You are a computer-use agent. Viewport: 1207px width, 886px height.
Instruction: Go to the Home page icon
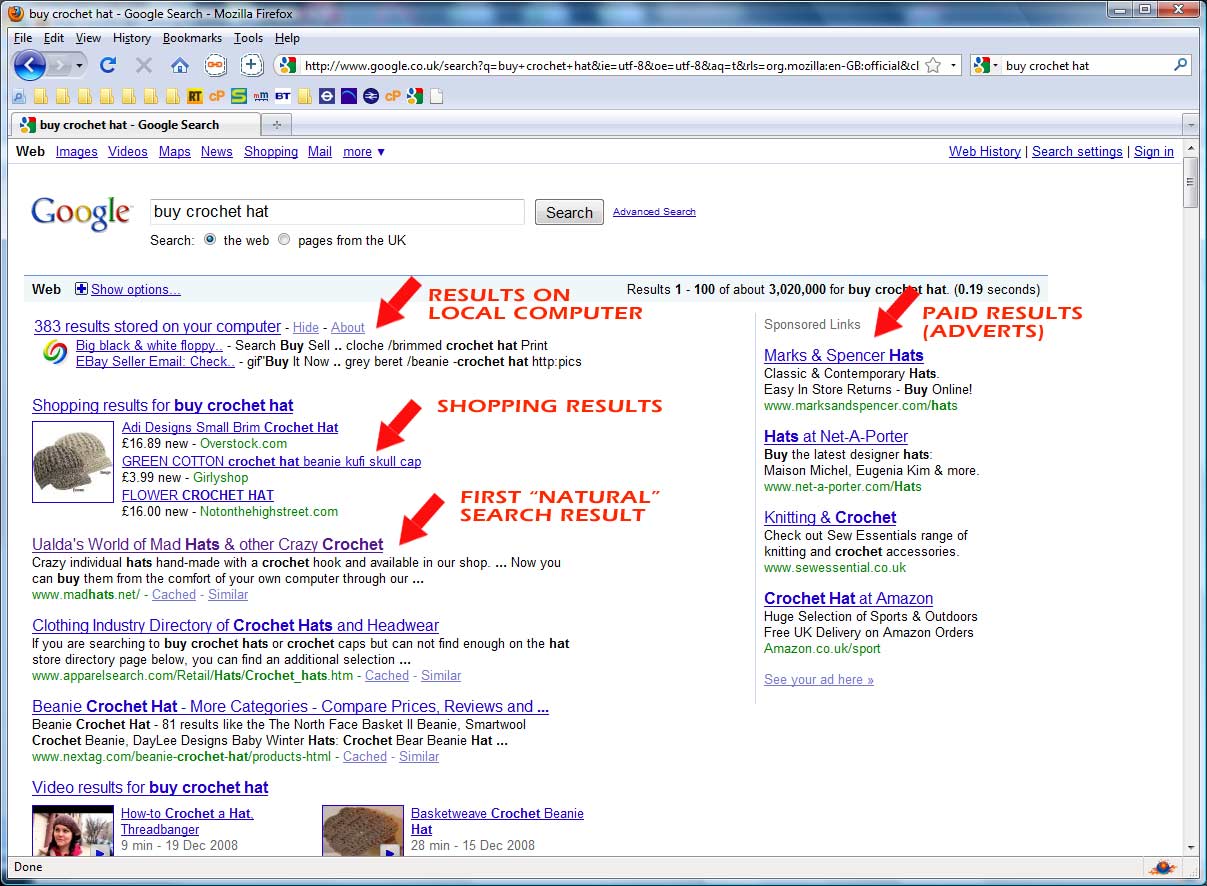pyautogui.click(x=180, y=66)
